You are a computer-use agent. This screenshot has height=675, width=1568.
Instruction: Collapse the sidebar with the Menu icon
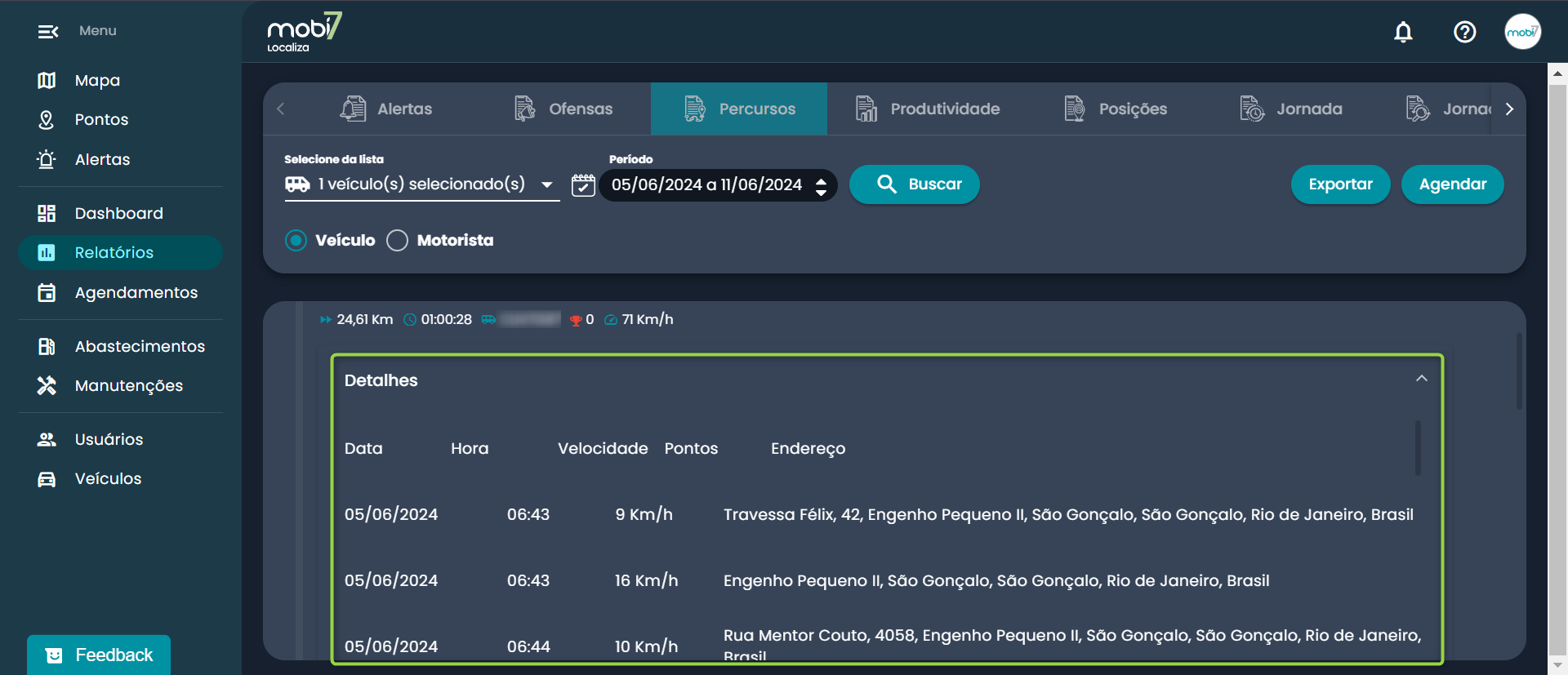48,31
